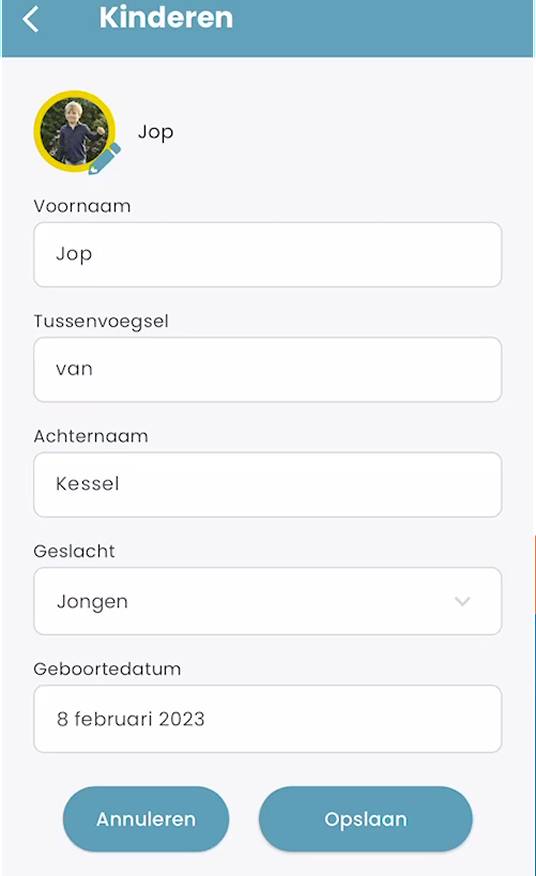Save changes with the Opslaan button

[366, 819]
